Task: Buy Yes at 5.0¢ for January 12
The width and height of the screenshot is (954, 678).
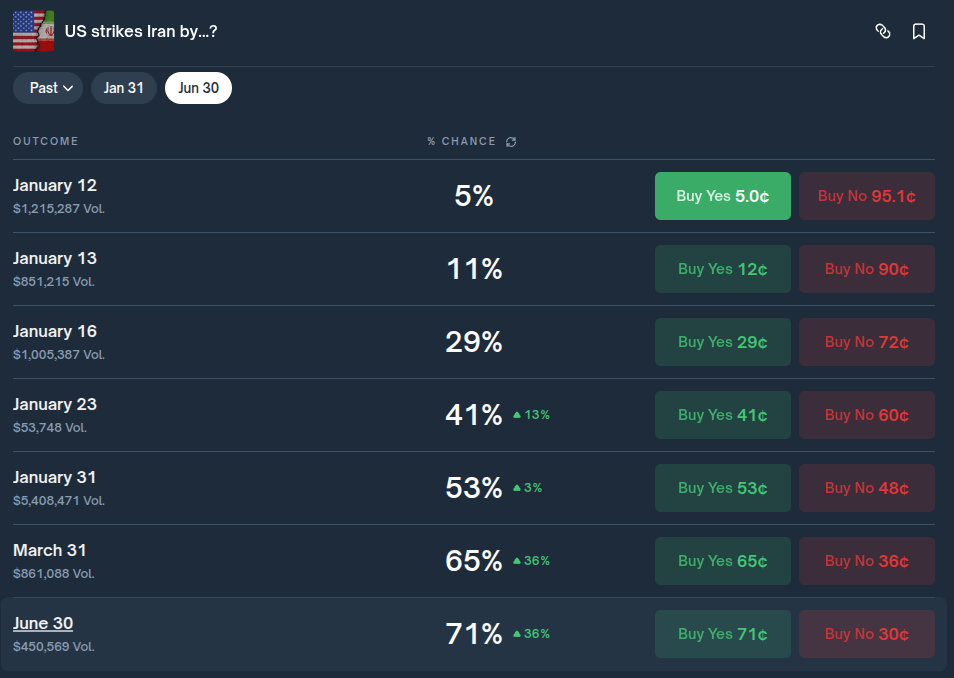Action: 722,196
